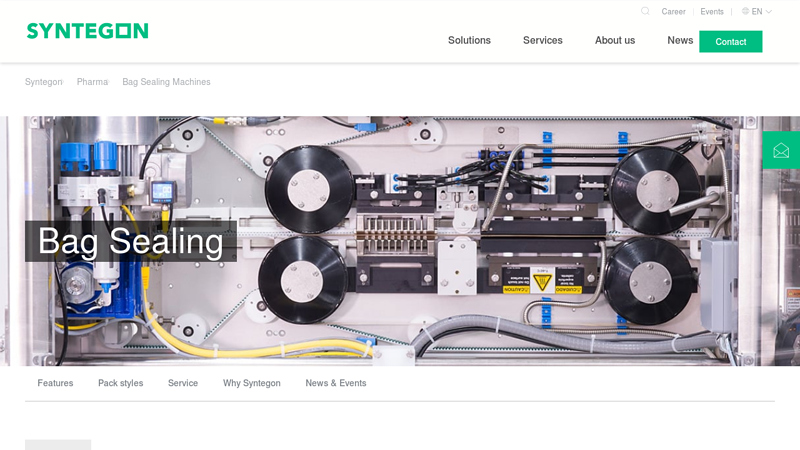Screen dimensions: 800x450
Task: Navigate to Pharma breadcrumb
Action: click(92, 82)
